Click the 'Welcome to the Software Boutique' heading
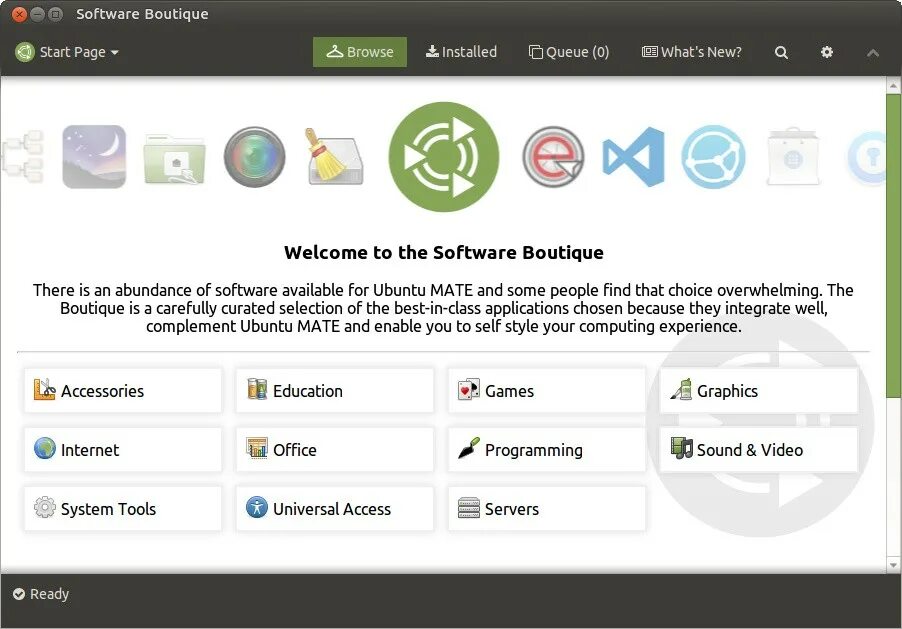The height and width of the screenshot is (629, 902). (x=444, y=253)
